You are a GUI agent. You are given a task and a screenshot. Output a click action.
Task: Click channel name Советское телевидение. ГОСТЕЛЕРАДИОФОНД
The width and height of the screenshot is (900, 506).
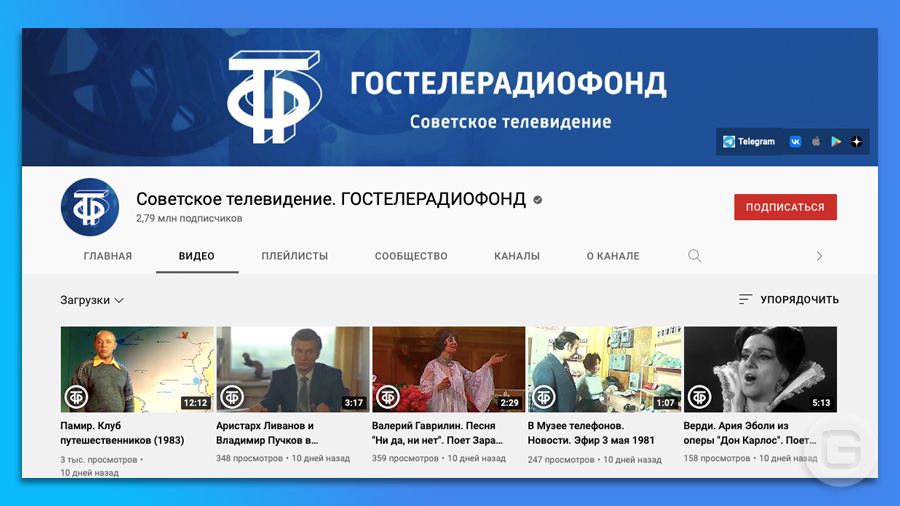pyautogui.click(x=331, y=199)
